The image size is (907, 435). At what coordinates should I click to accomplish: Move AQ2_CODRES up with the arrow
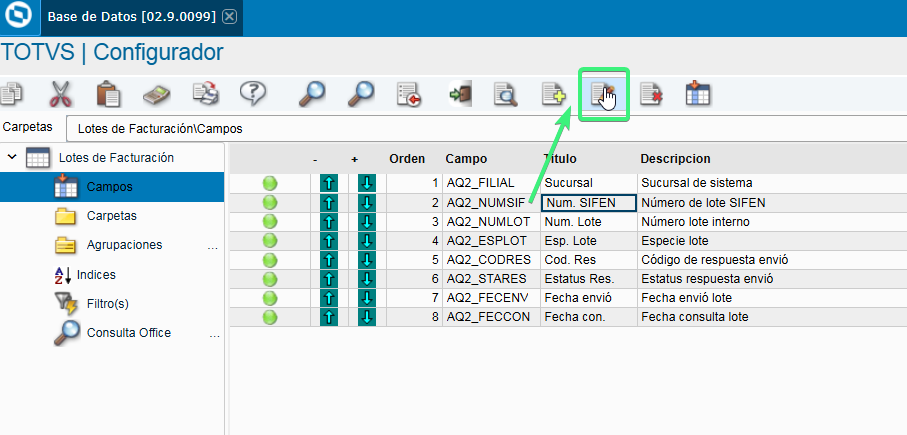pos(329,260)
